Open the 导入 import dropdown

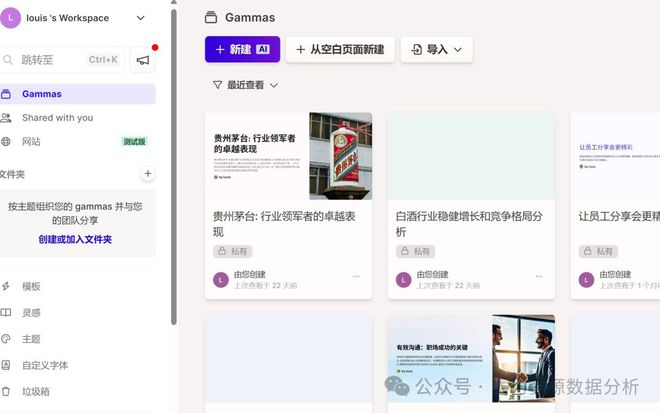point(436,49)
